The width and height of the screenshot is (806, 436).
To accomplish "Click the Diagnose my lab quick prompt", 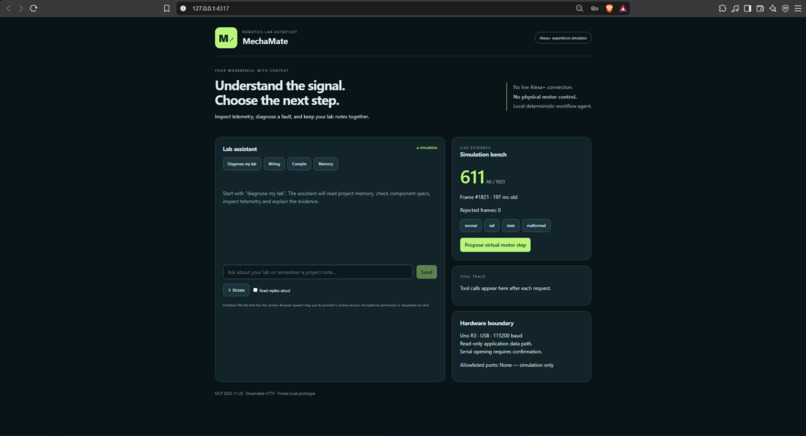I will pyautogui.click(x=242, y=164).
